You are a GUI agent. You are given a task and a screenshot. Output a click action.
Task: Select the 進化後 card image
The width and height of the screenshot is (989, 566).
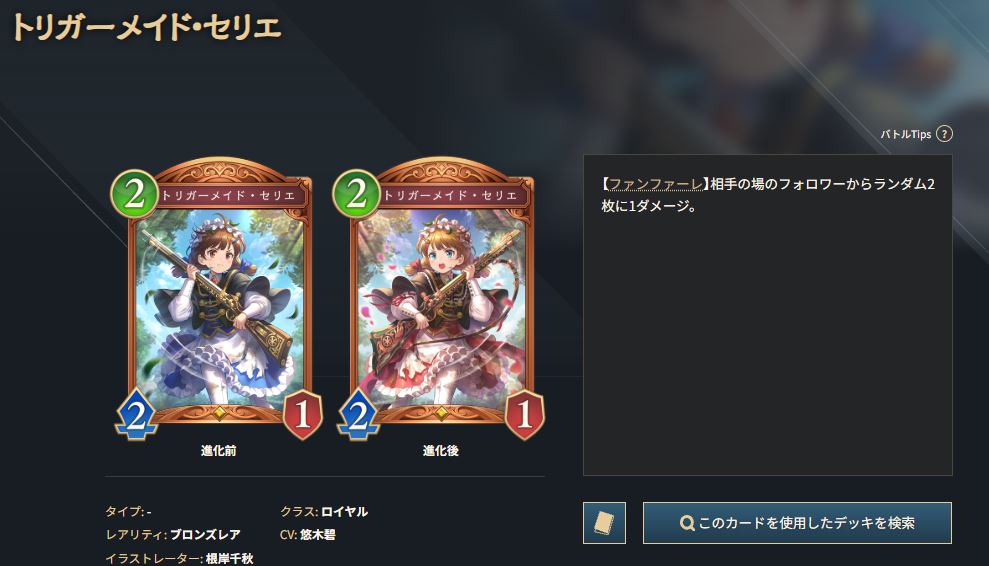[440, 298]
